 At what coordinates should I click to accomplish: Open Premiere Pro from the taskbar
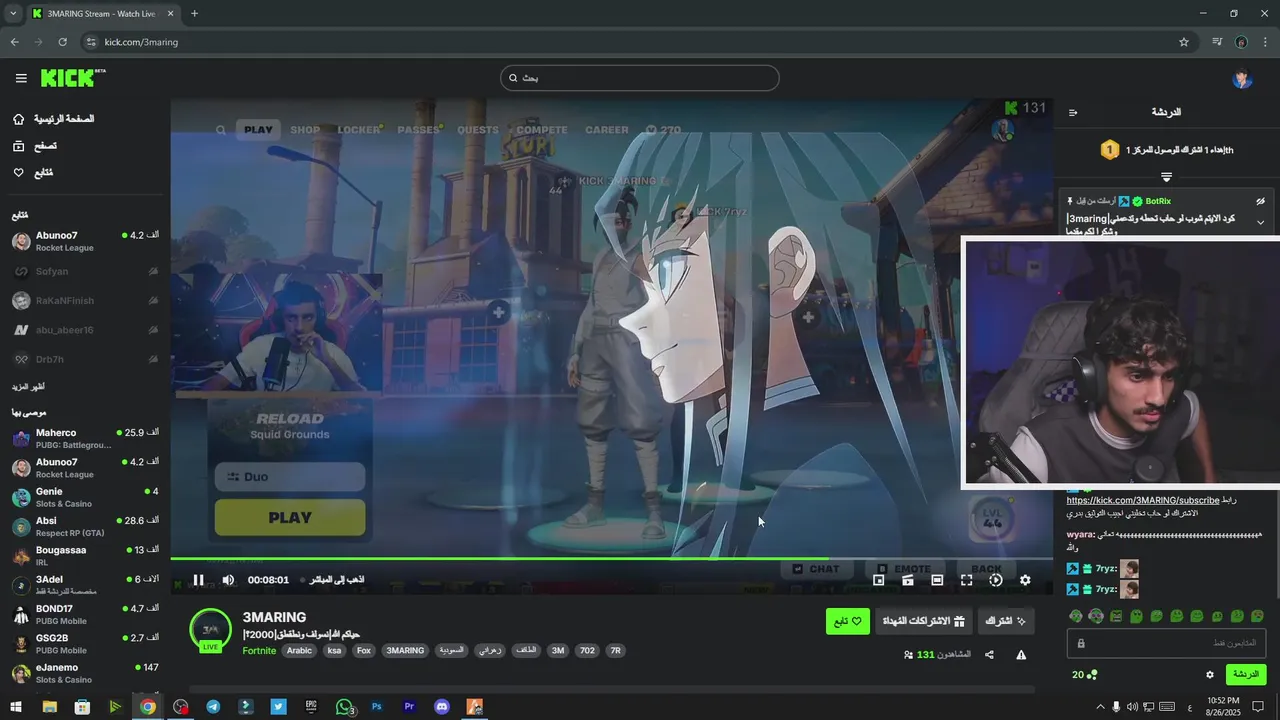(409, 707)
